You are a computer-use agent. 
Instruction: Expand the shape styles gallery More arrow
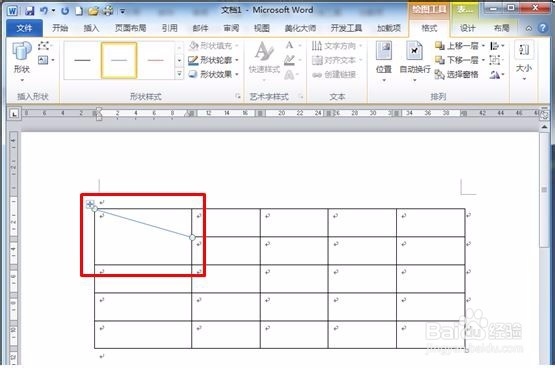point(179,74)
